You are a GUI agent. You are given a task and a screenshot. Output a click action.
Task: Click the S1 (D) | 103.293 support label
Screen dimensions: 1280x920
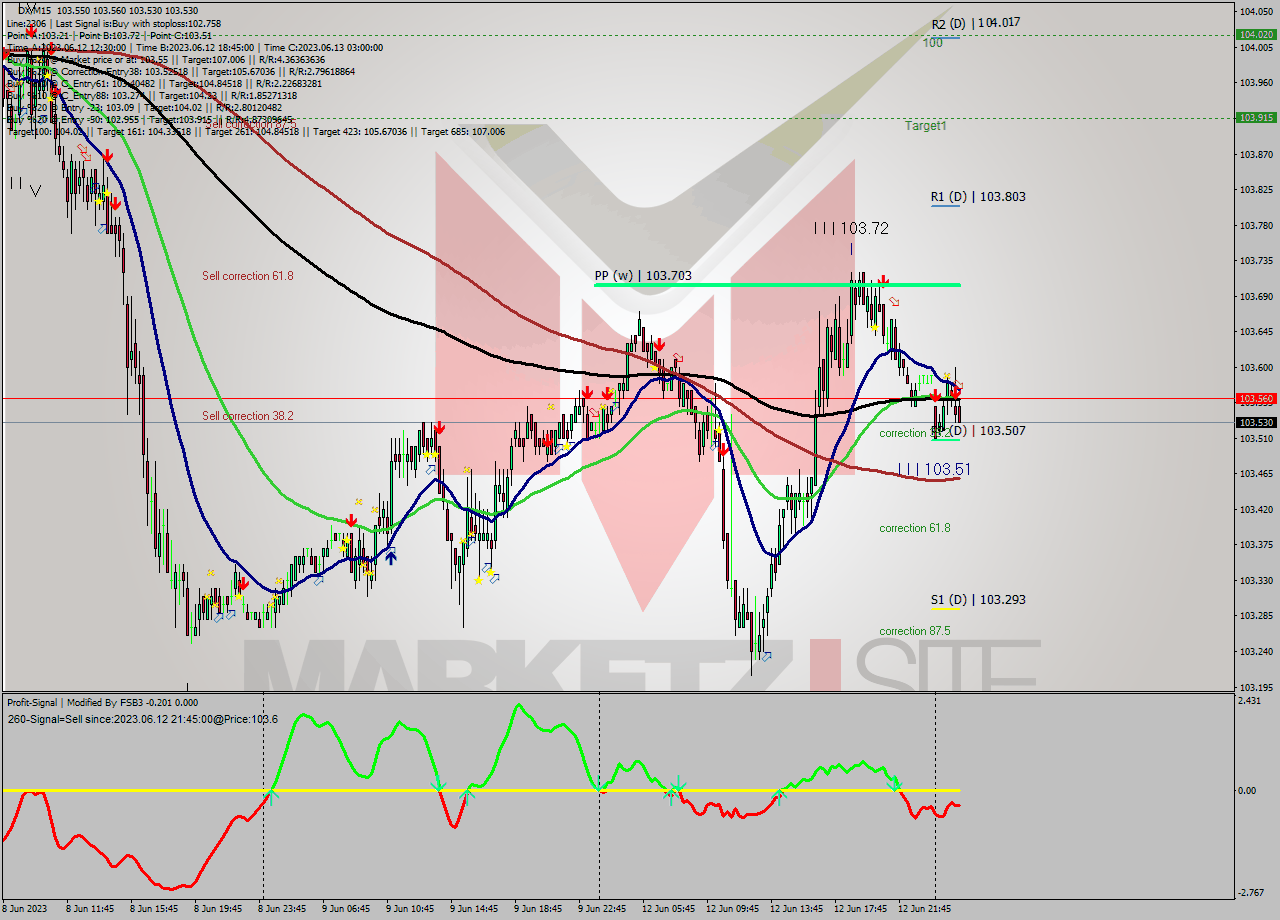pyautogui.click(x=978, y=600)
